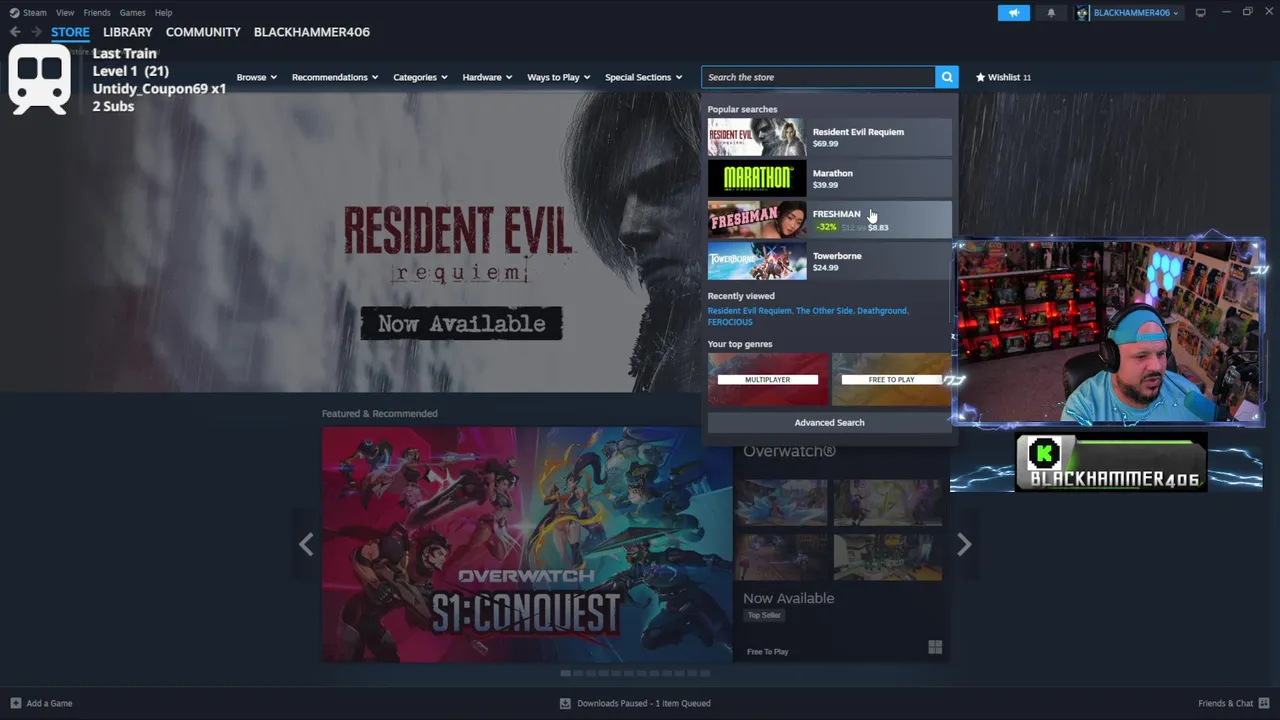Open the Hardware dropdown
The width and height of the screenshot is (1280, 720).
coord(487,77)
